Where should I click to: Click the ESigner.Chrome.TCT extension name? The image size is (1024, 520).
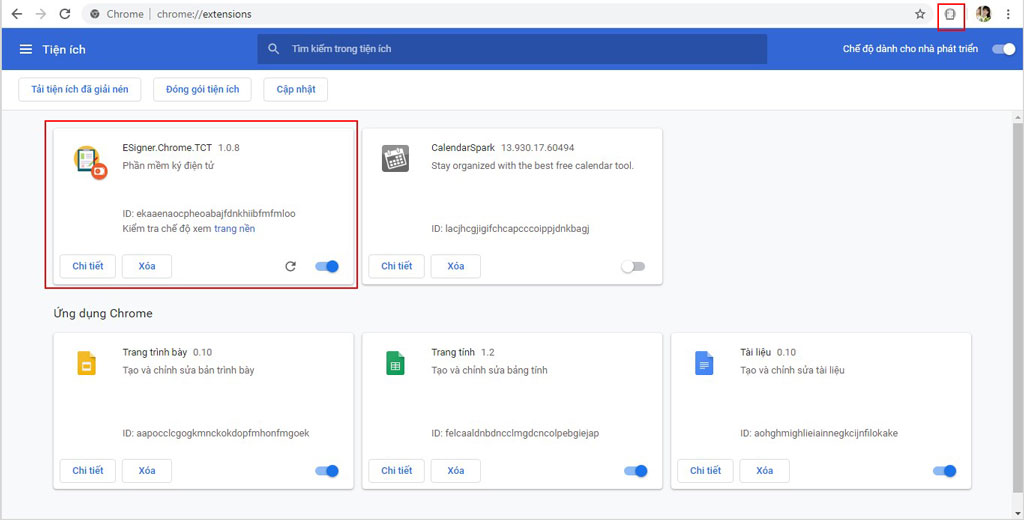(x=167, y=148)
